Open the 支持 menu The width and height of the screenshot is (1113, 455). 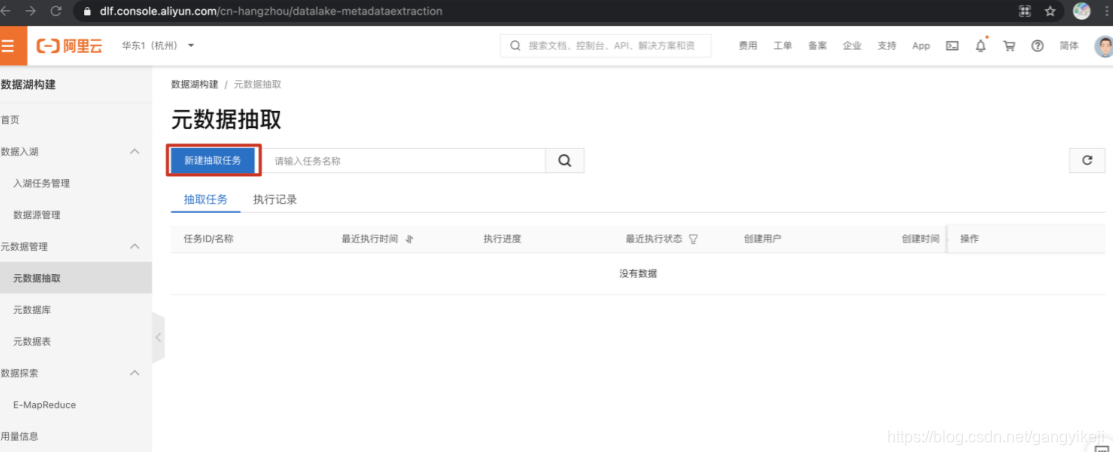coord(887,45)
